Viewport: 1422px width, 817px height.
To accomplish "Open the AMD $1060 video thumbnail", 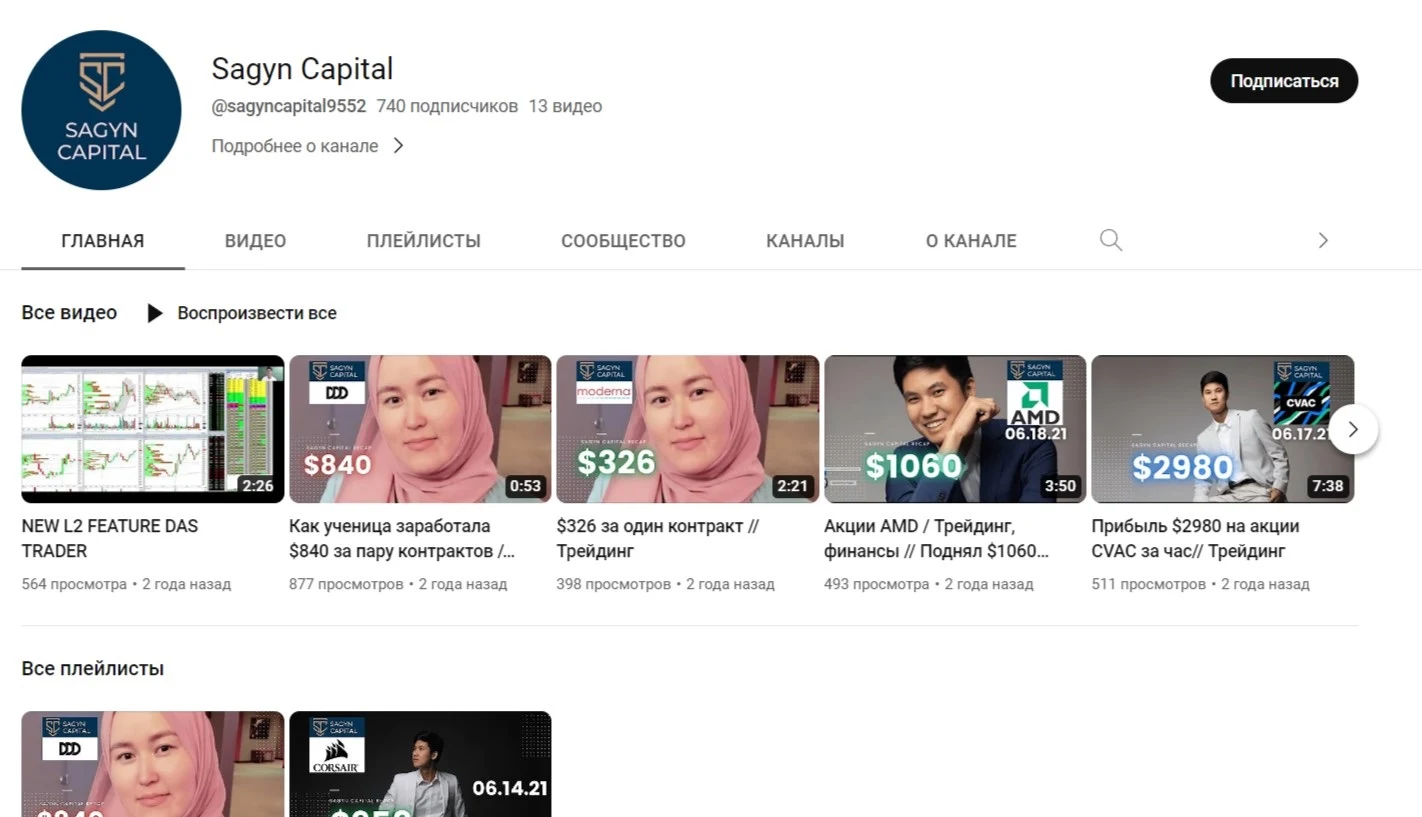I will pos(955,429).
